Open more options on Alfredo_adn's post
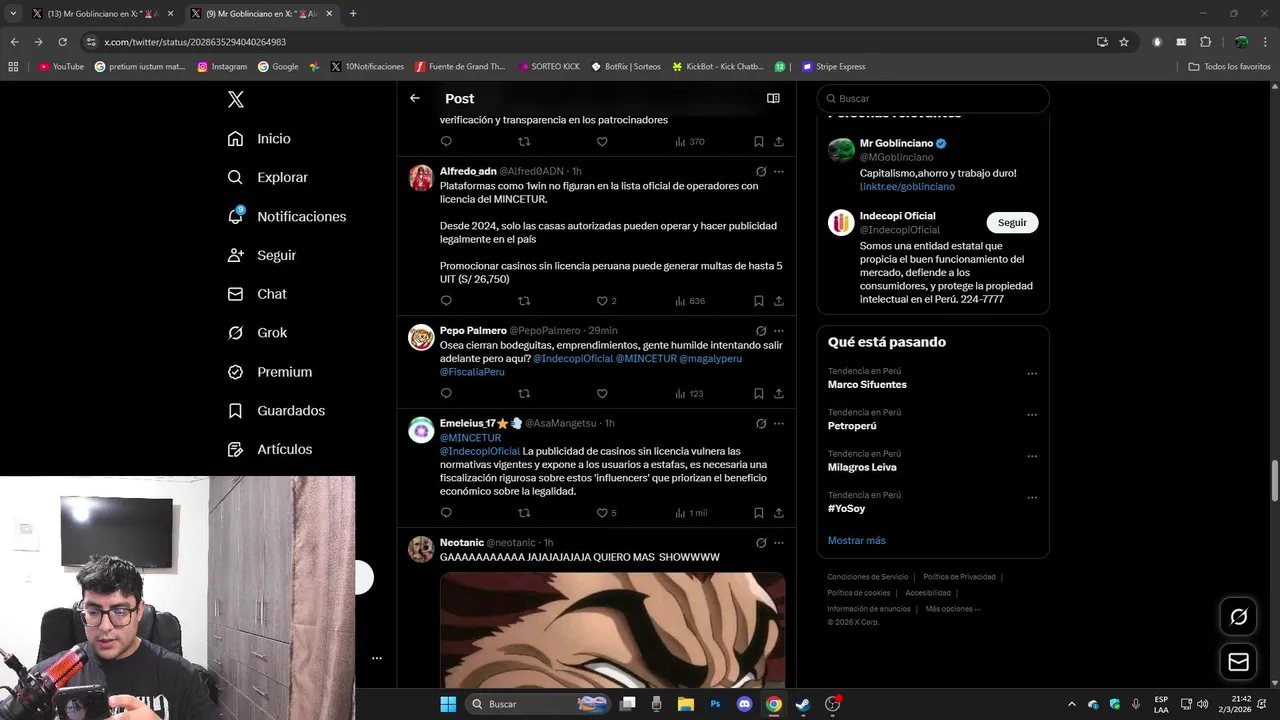This screenshot has height=720, width=1280. pyautogui.click(x=779, y=171)
